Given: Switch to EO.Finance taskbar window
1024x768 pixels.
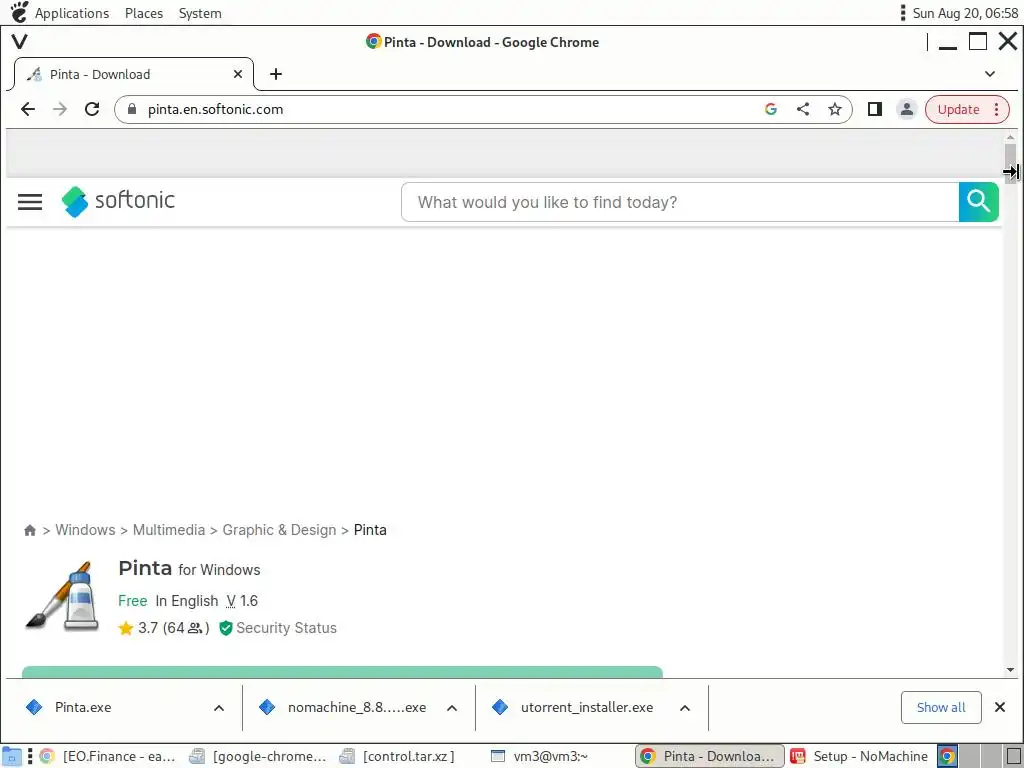Looking at the screenshot, I should pos(108,756).
